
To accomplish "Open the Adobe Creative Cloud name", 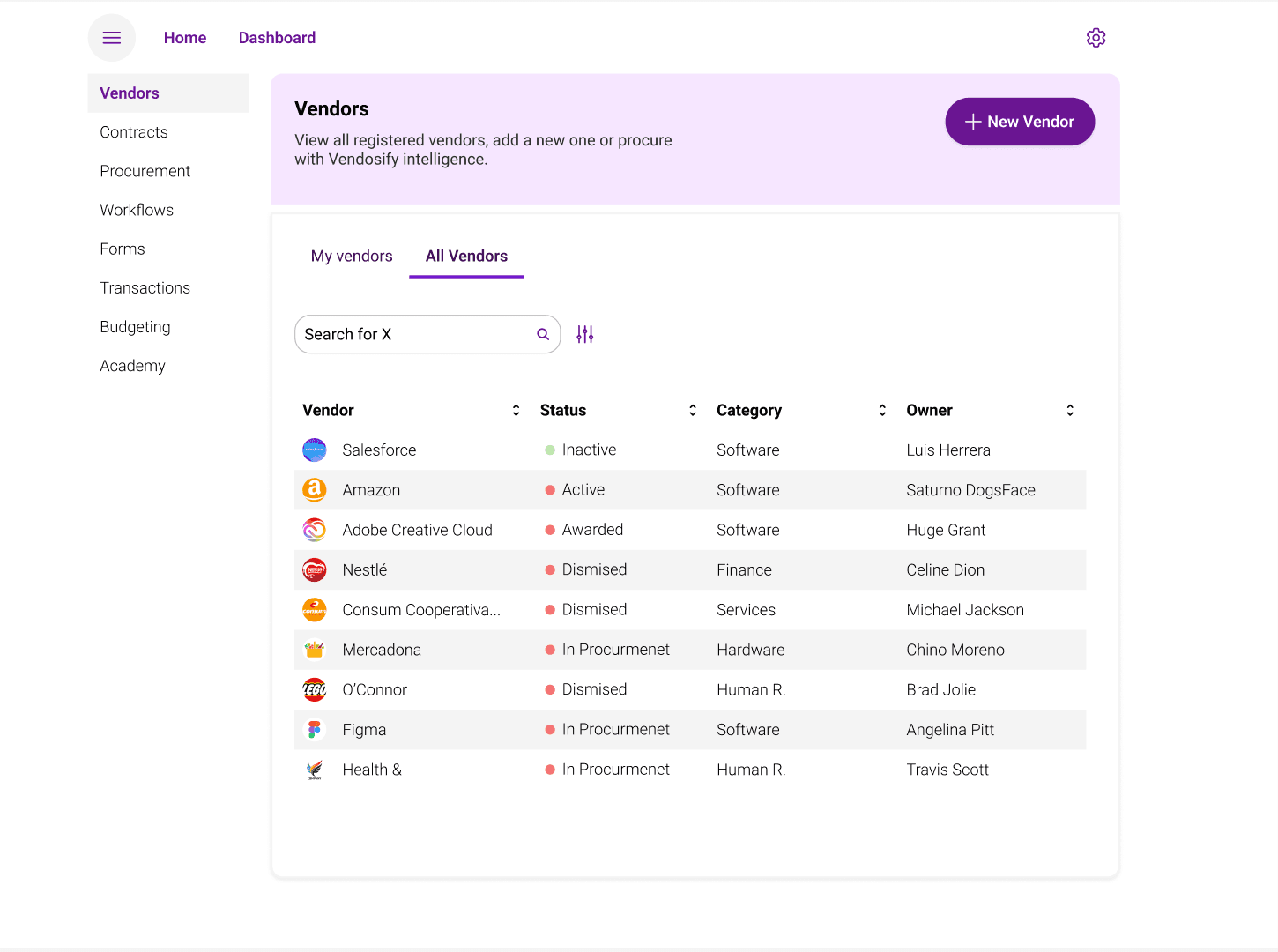I will 417,530.
